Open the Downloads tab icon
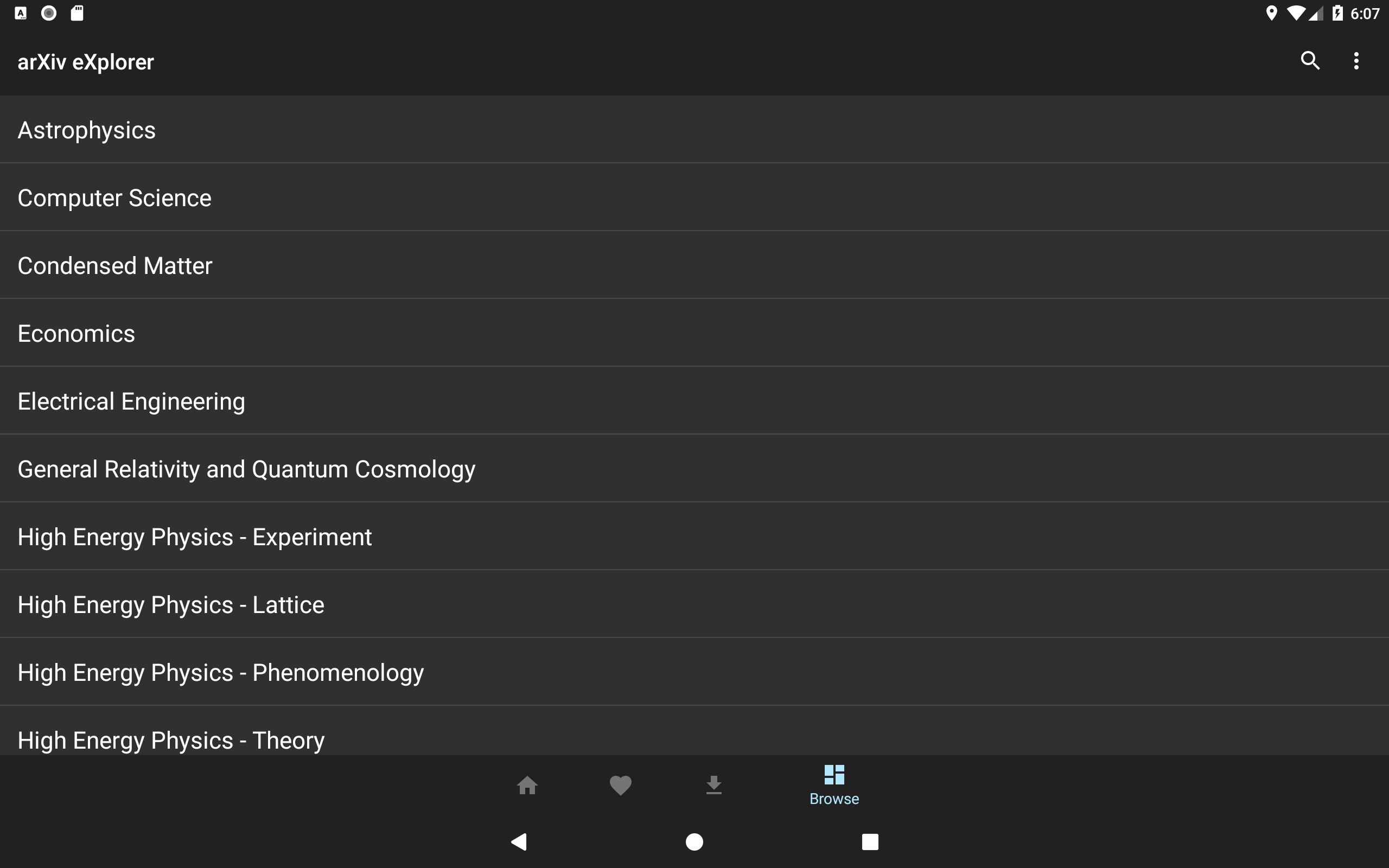This screenshot has height=868, width=1389. point(713,785)
